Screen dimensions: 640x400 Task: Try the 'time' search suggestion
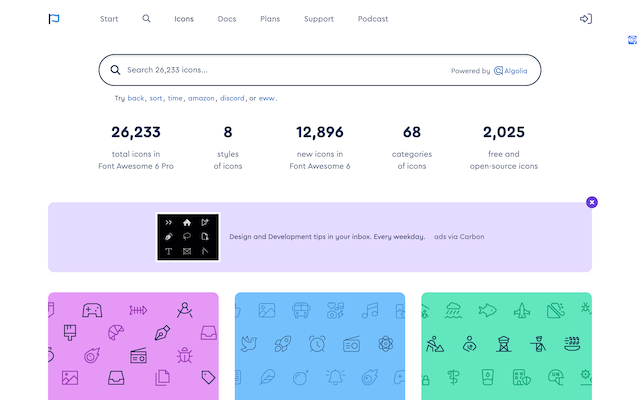pos(175,98)
